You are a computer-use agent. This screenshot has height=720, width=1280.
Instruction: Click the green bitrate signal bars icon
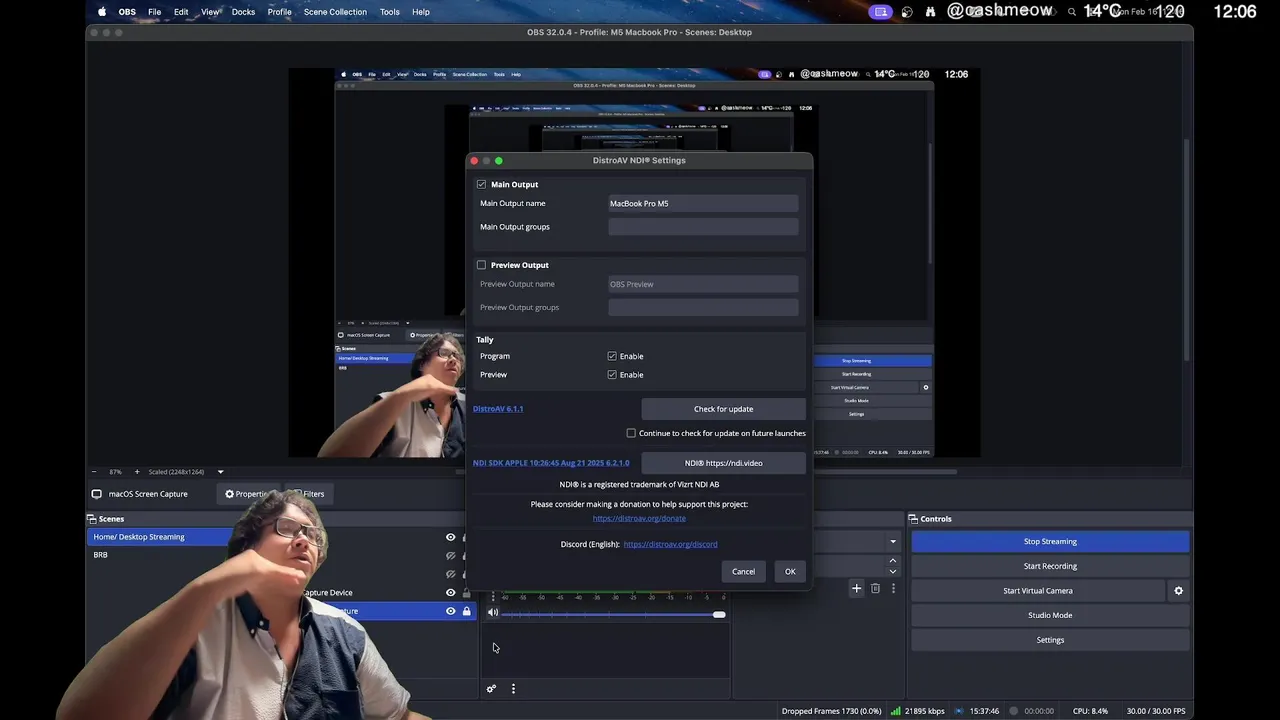coord(896,711)
